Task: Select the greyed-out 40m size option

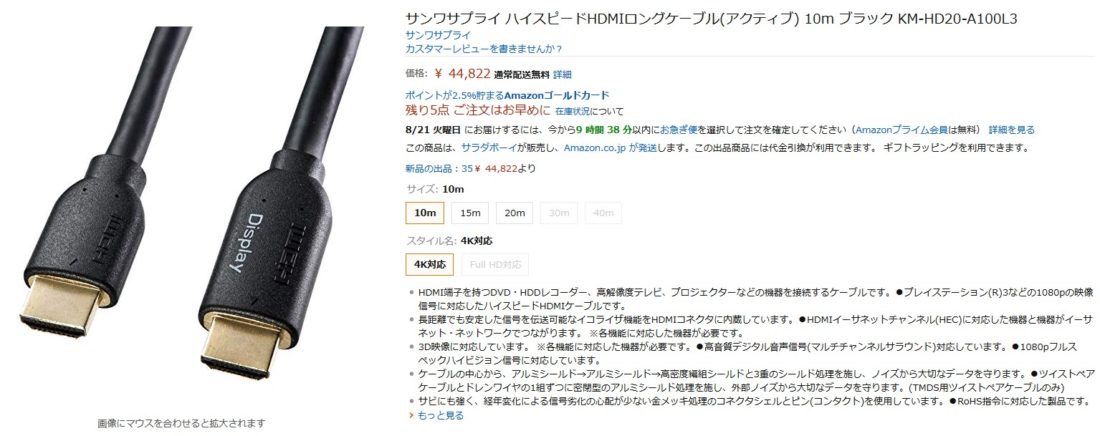Action: [603, 213]
